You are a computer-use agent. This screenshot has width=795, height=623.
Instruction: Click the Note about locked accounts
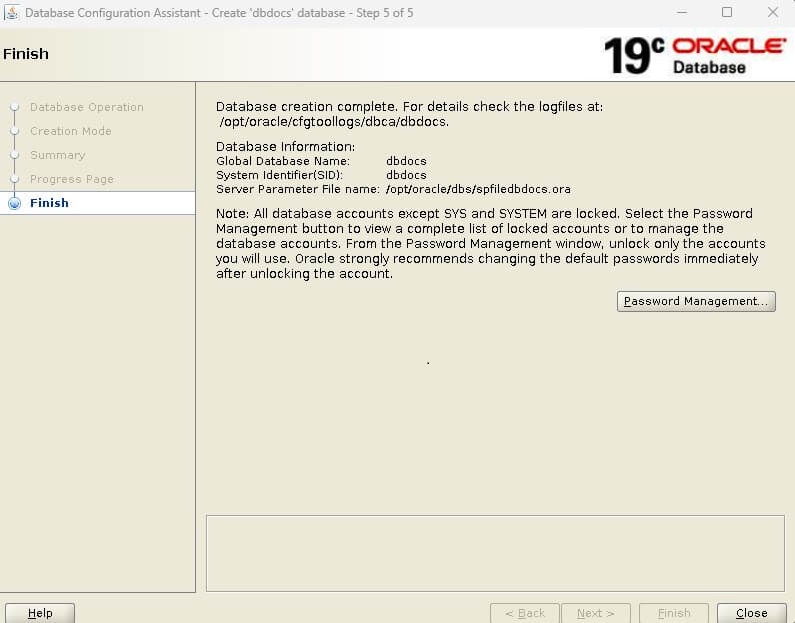click(x=490, y=243)
